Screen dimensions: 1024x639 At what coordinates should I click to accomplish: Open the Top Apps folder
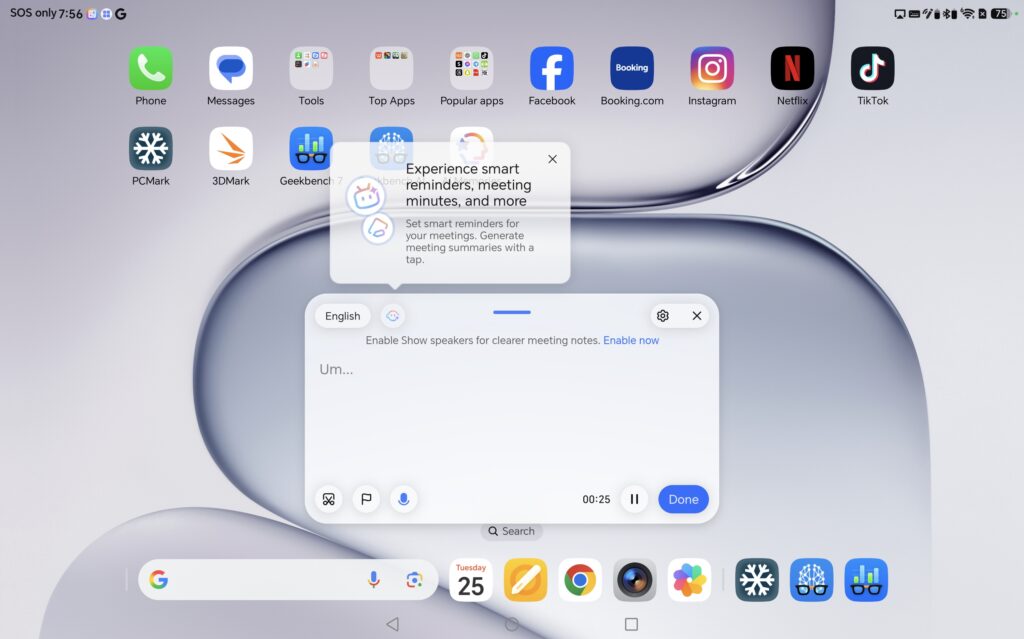tap(391, 68)
